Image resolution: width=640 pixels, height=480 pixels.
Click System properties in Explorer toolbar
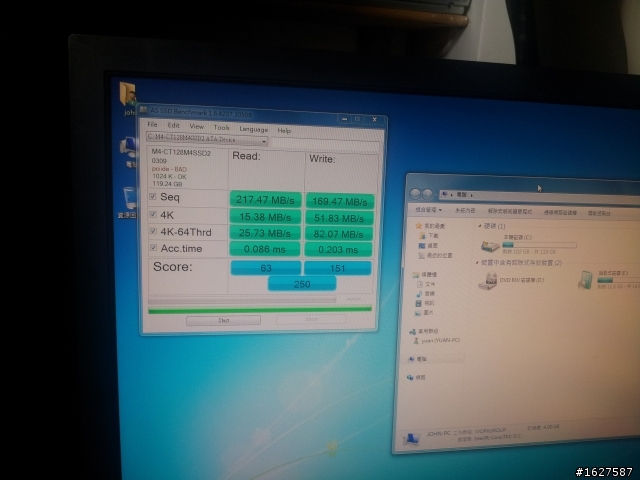(x=465, y=210)
